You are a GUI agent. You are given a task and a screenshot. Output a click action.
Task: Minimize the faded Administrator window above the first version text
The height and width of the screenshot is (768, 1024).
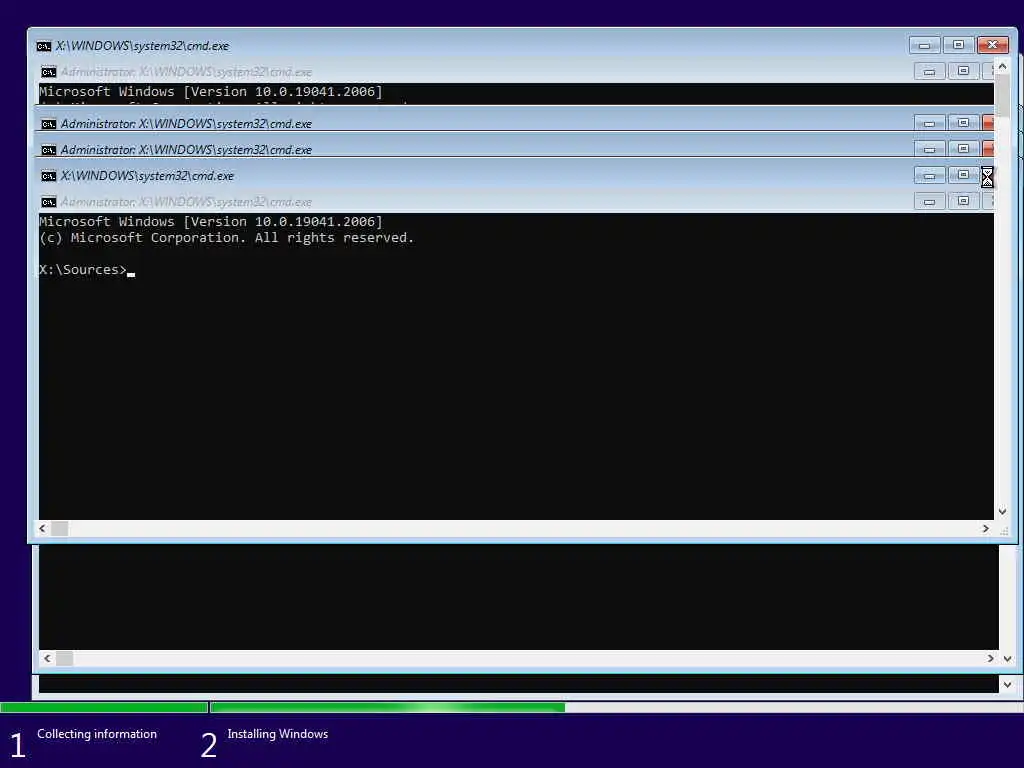(x=929, y=71)
